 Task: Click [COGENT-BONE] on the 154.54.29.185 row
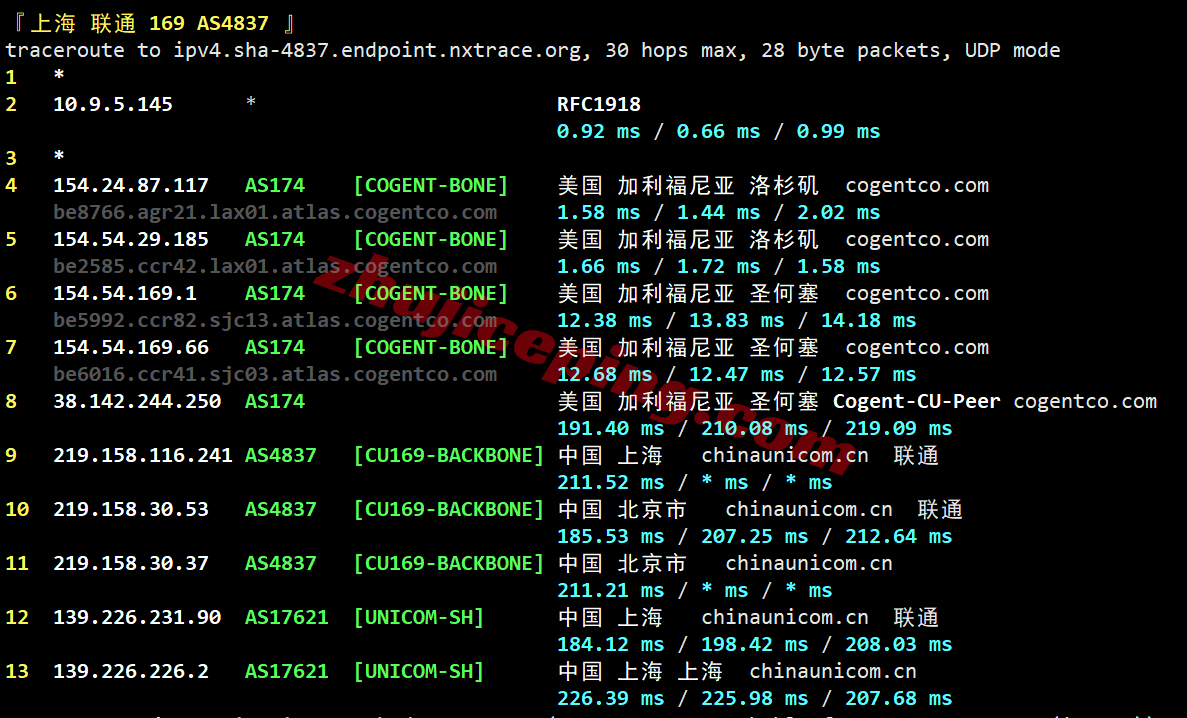431,239
